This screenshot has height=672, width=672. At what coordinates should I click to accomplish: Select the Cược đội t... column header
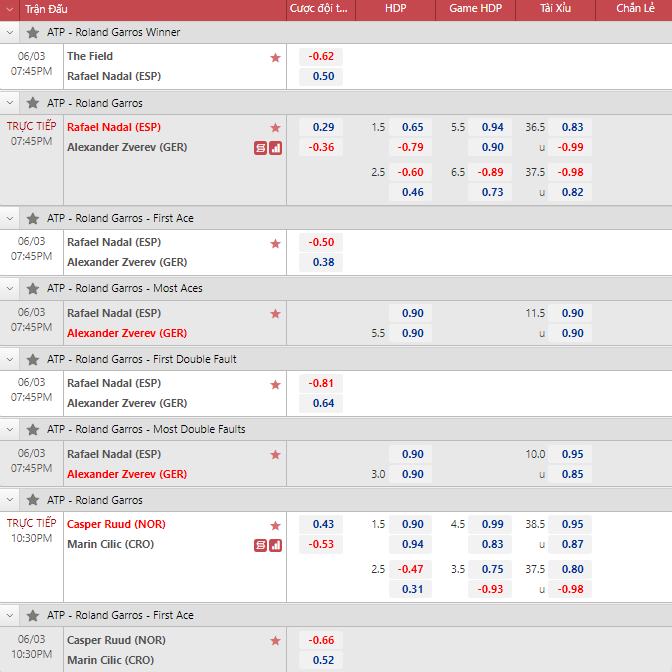pyautogui.click(x=319, y=9)
